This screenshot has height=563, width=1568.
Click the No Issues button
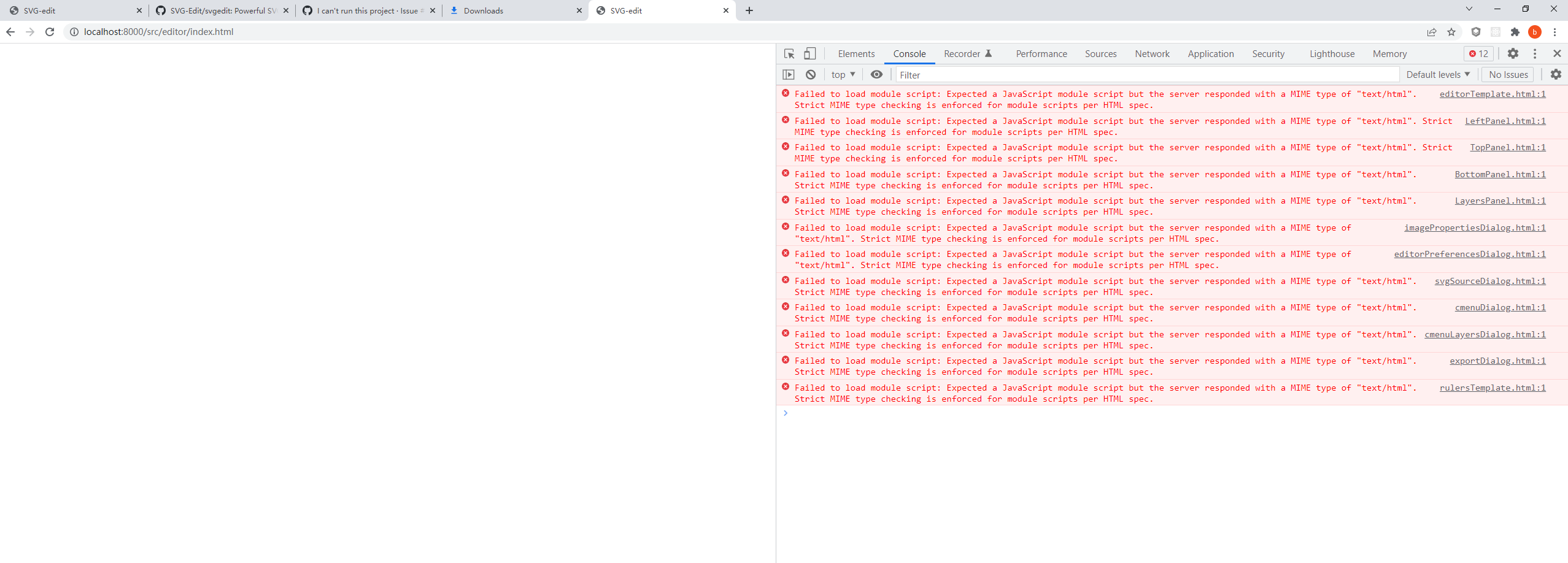click(x=1508, y=74)
